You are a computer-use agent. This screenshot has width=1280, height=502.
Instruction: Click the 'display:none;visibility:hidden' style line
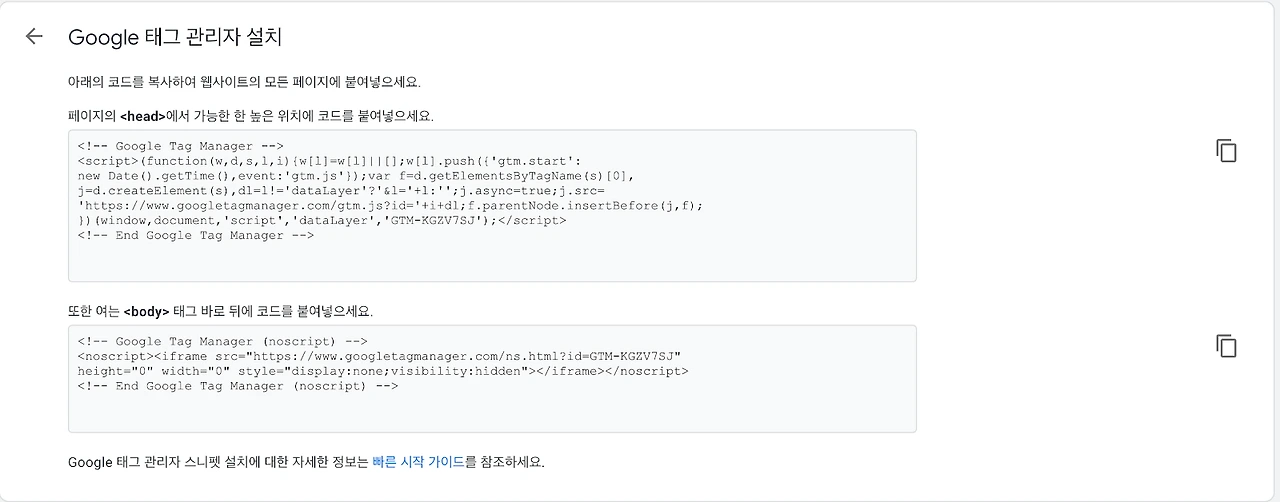coord(383,371)
